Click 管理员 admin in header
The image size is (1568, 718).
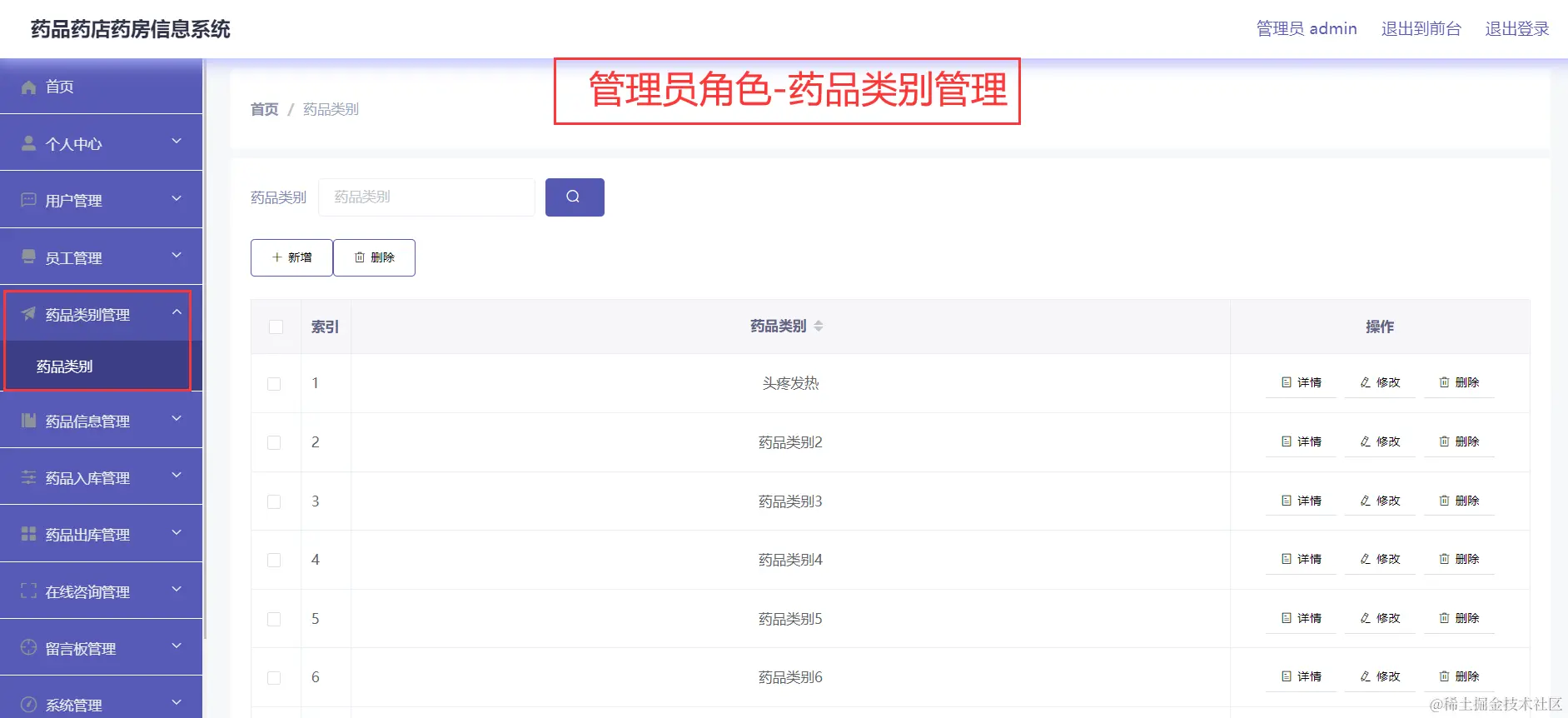1306,29
